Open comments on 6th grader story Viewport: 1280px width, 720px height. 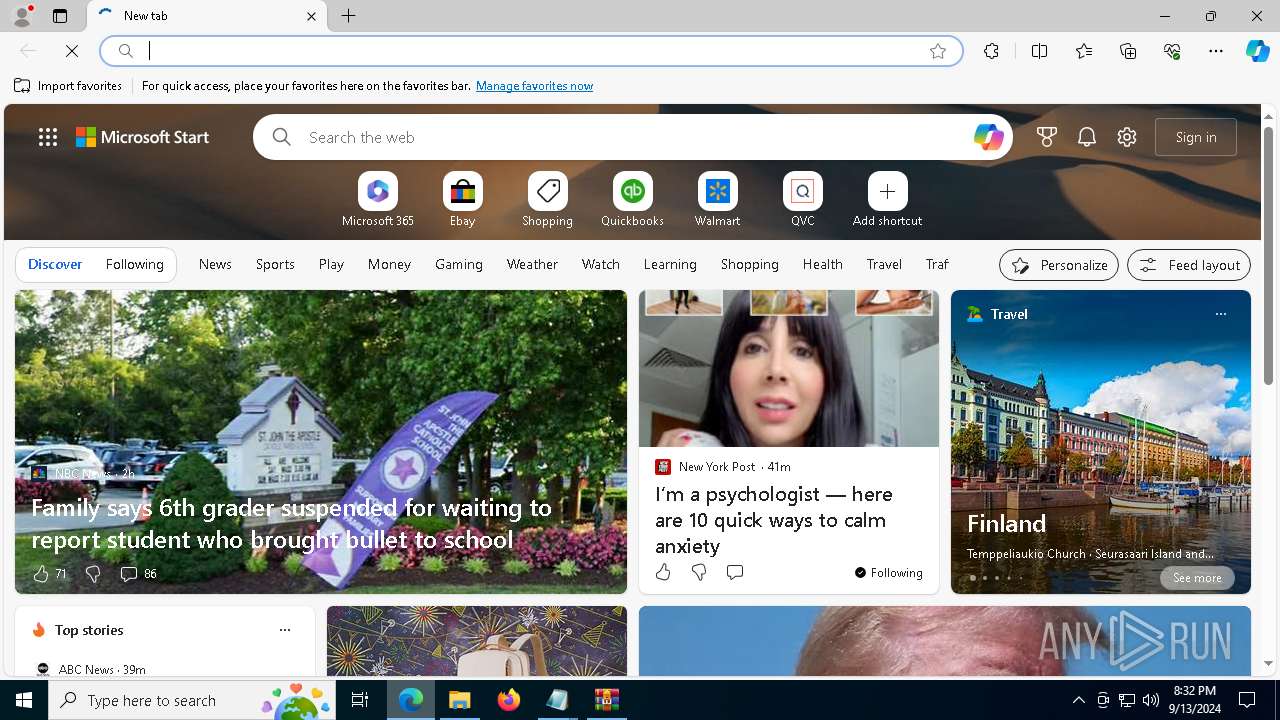138,574
